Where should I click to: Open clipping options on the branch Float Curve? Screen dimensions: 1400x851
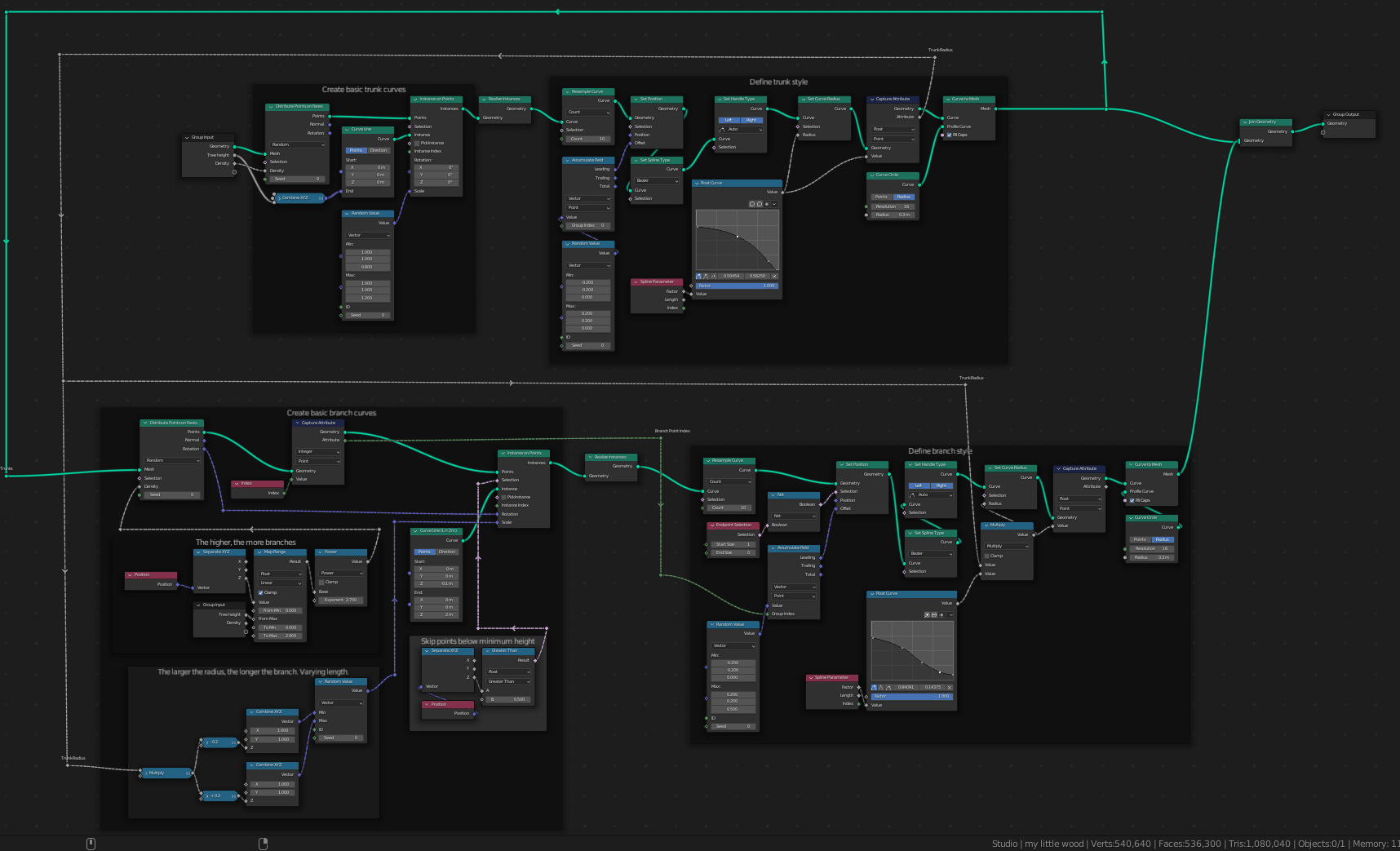point(941,615)
